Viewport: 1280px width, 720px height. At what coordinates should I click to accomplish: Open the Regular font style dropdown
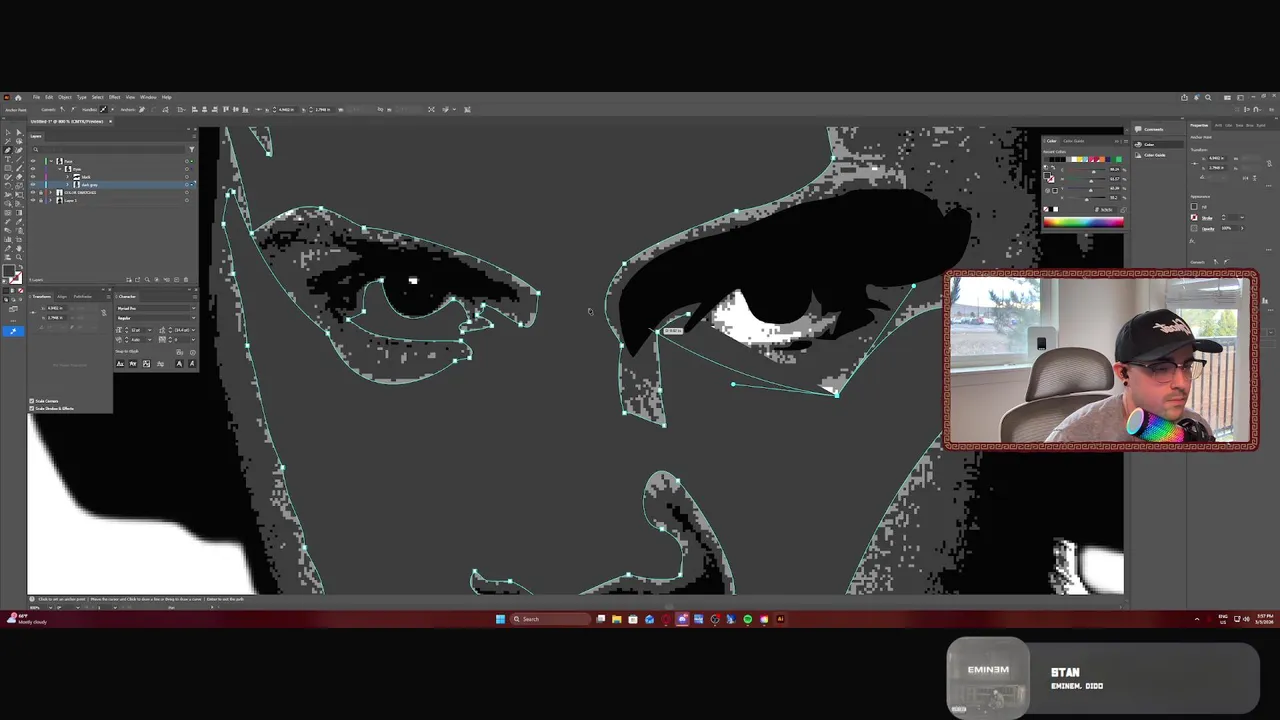click(193, 318)
